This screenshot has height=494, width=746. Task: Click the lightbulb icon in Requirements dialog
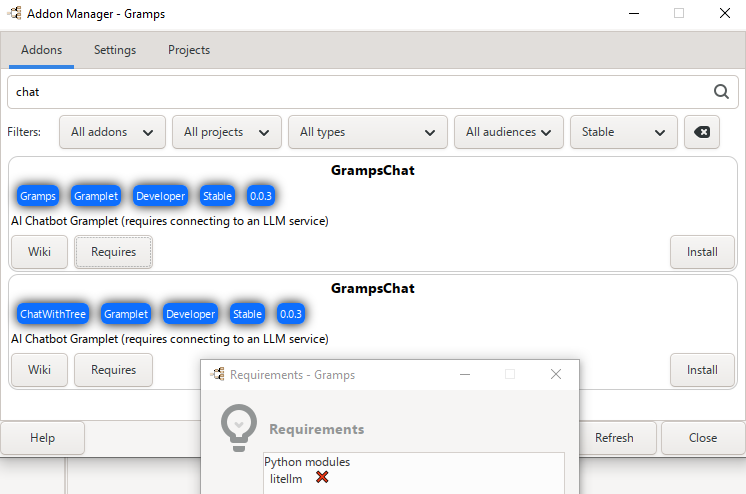(239, 428)
